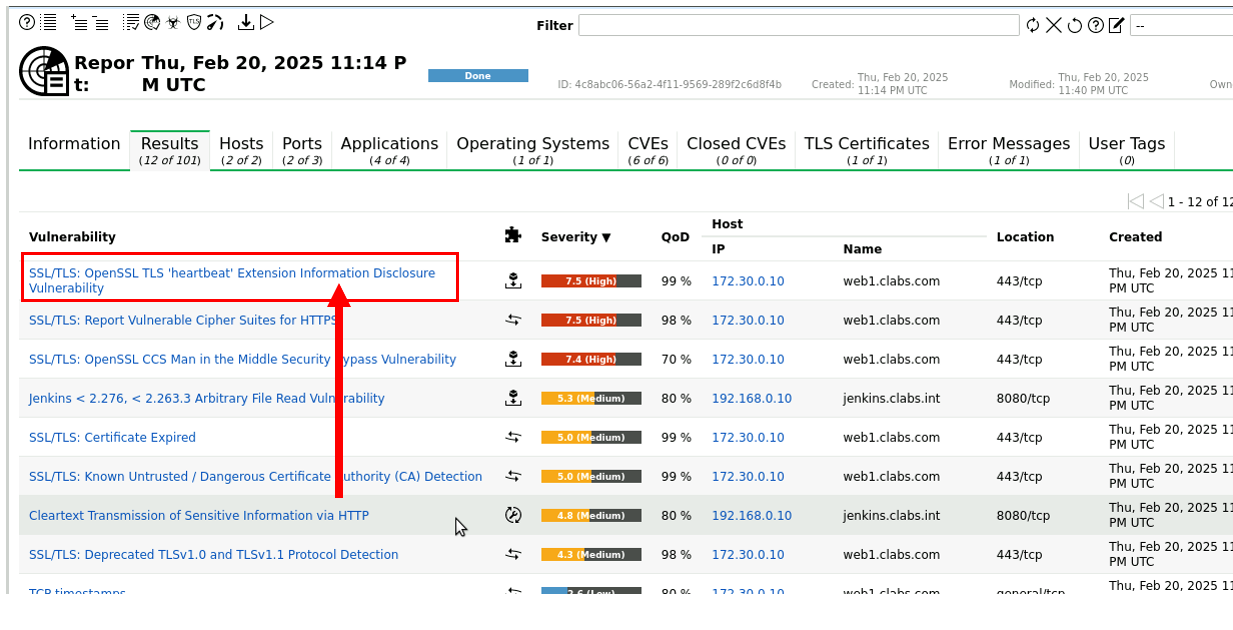This screenshot has width=1233, height=630.
Task: Click the 7.4 (High) severity bar
Action: (x=591, y=359)
